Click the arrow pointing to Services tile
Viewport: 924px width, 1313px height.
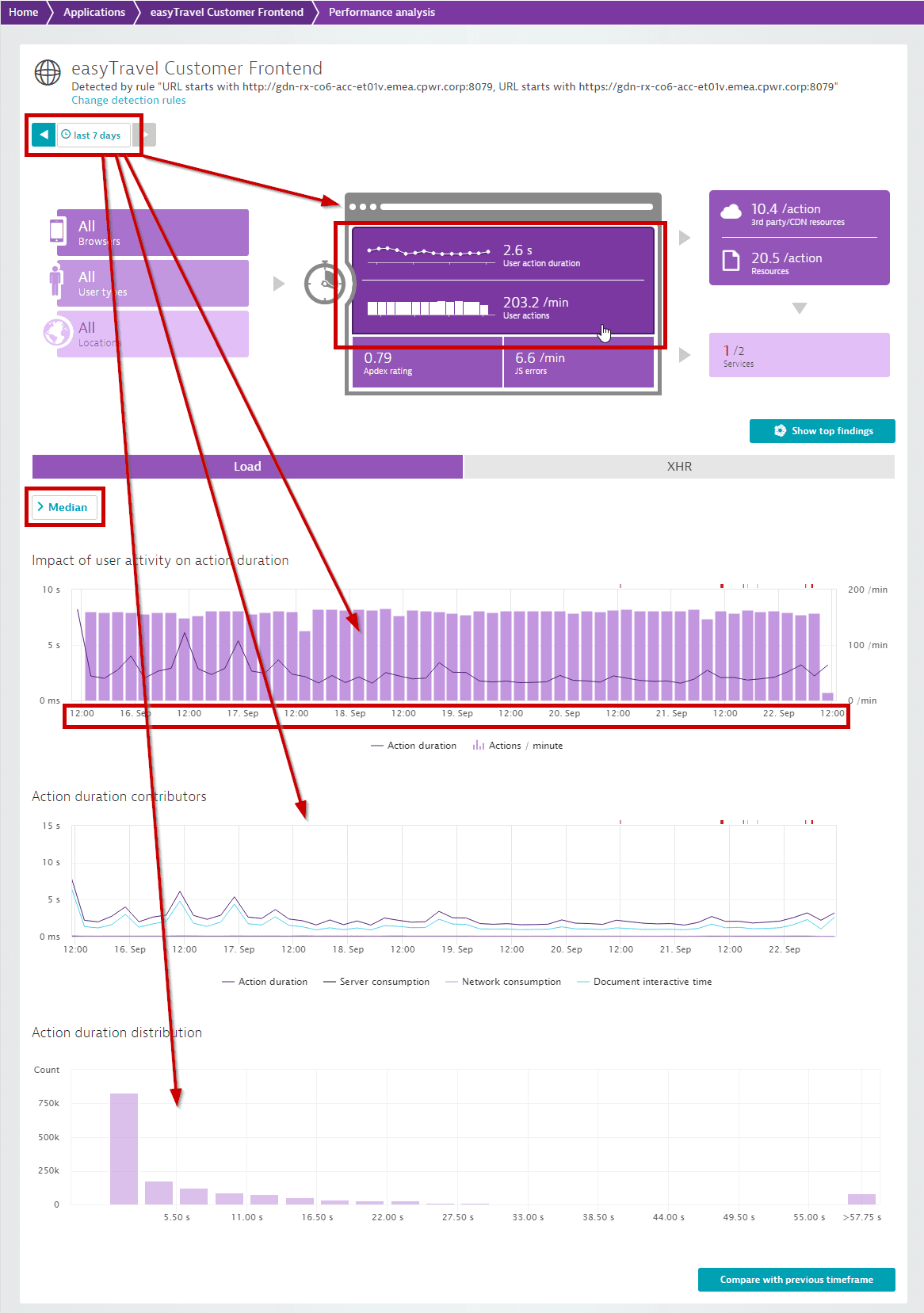coord(685,355)
